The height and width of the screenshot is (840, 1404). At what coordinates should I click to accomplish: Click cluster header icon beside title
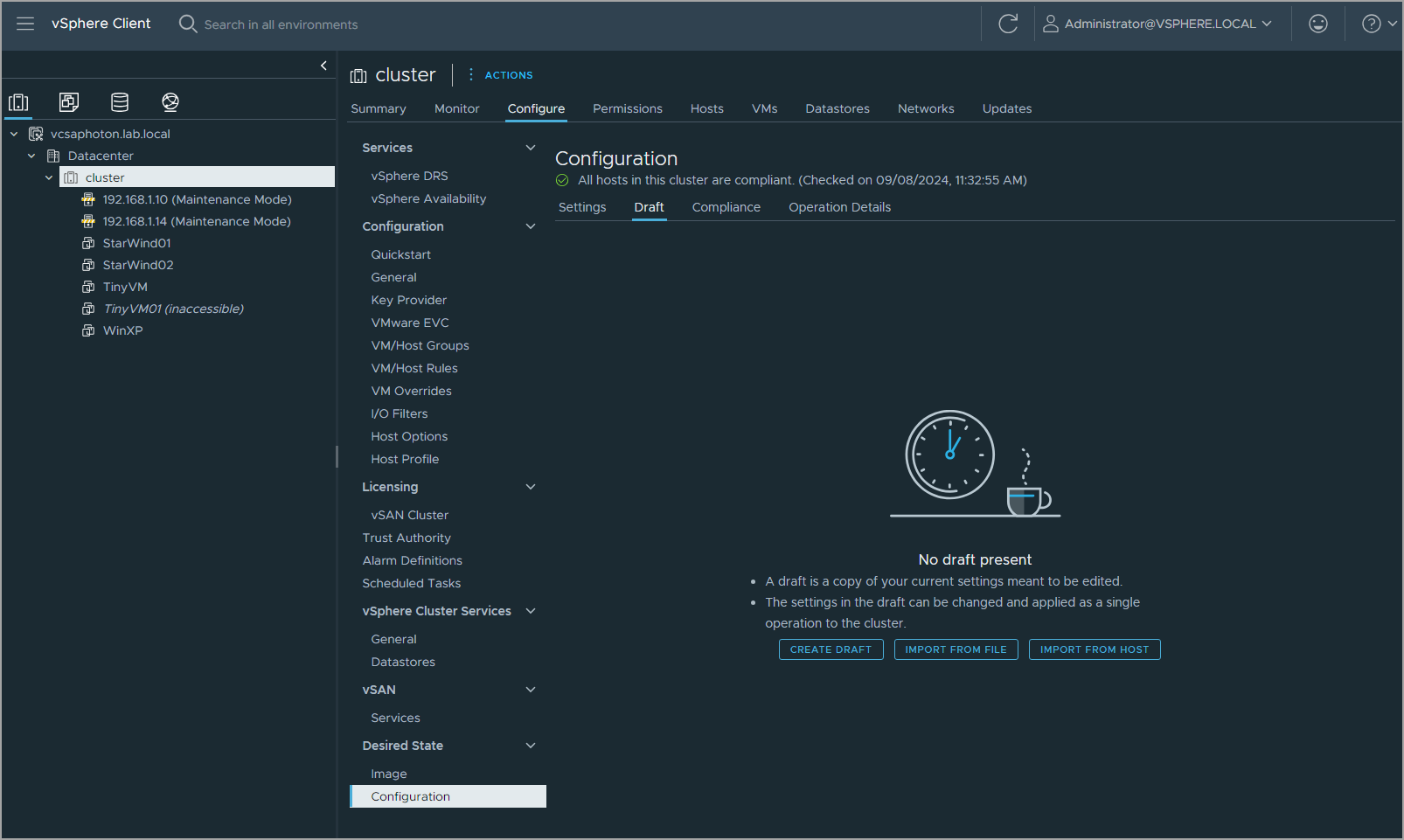[358, 76]
